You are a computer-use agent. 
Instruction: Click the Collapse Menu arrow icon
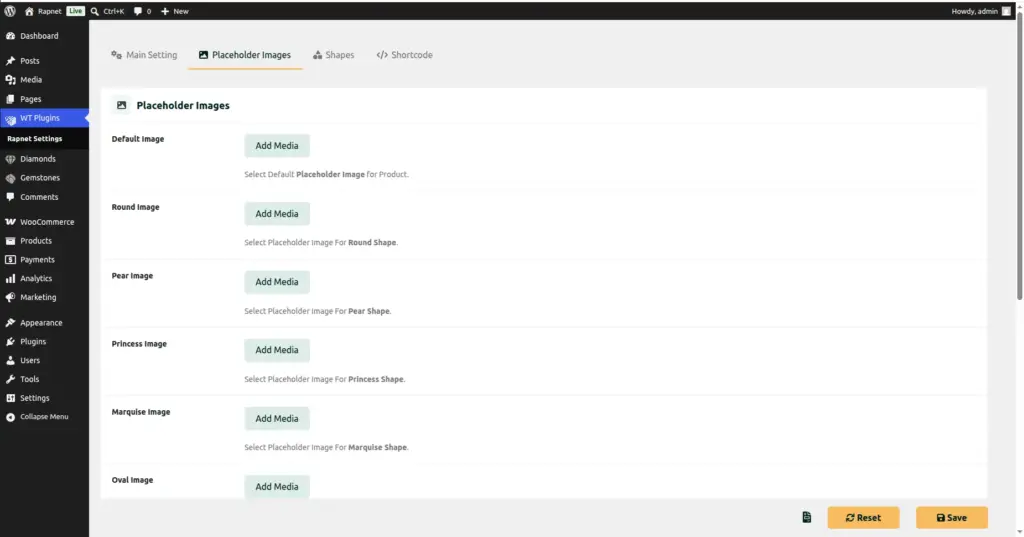pyautogui.click(x=10, y=417)
